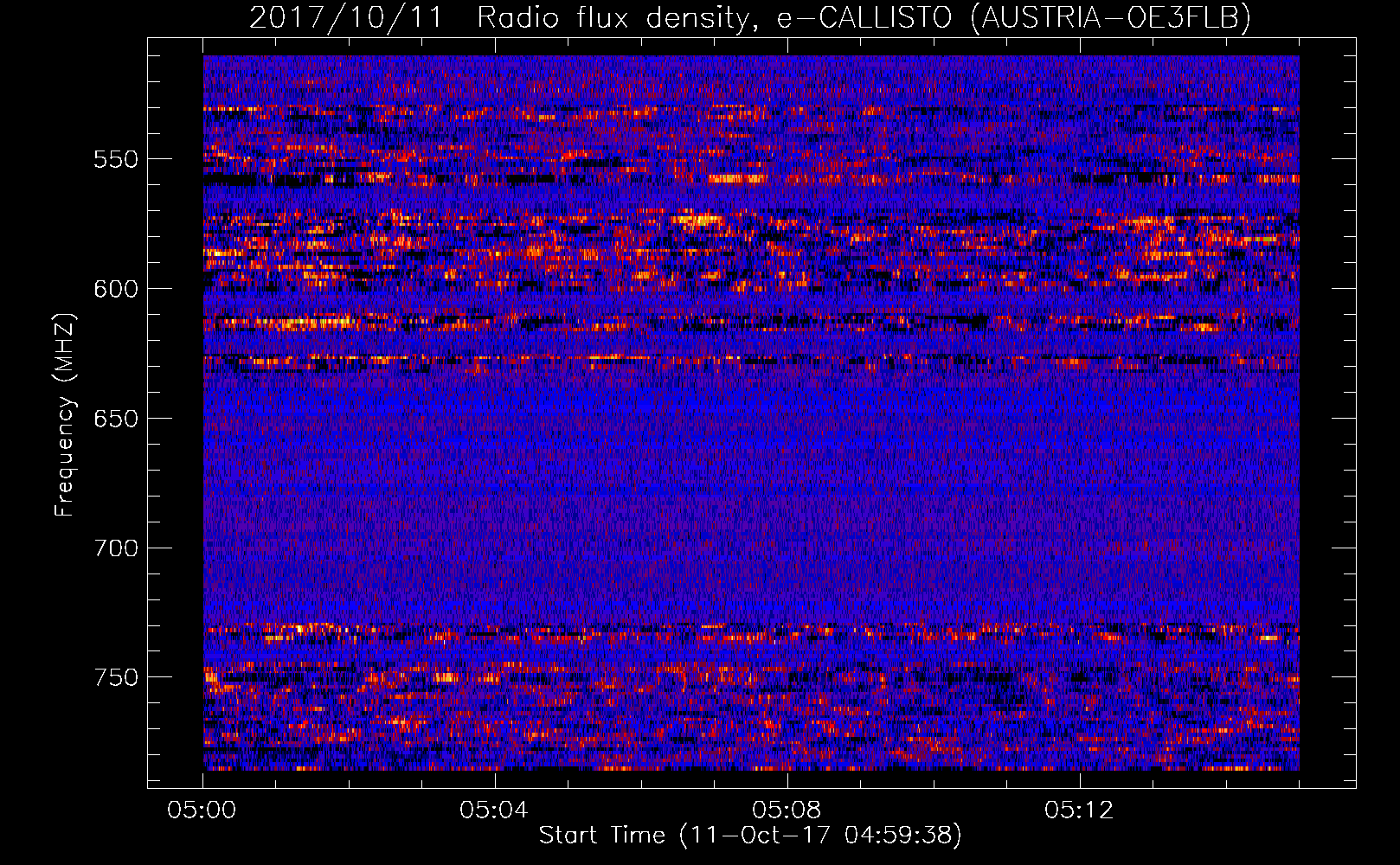The width and height of the screenshot is (1400, 865).
Task: Click the 650 frequency tick label
Action: point(116,419)
